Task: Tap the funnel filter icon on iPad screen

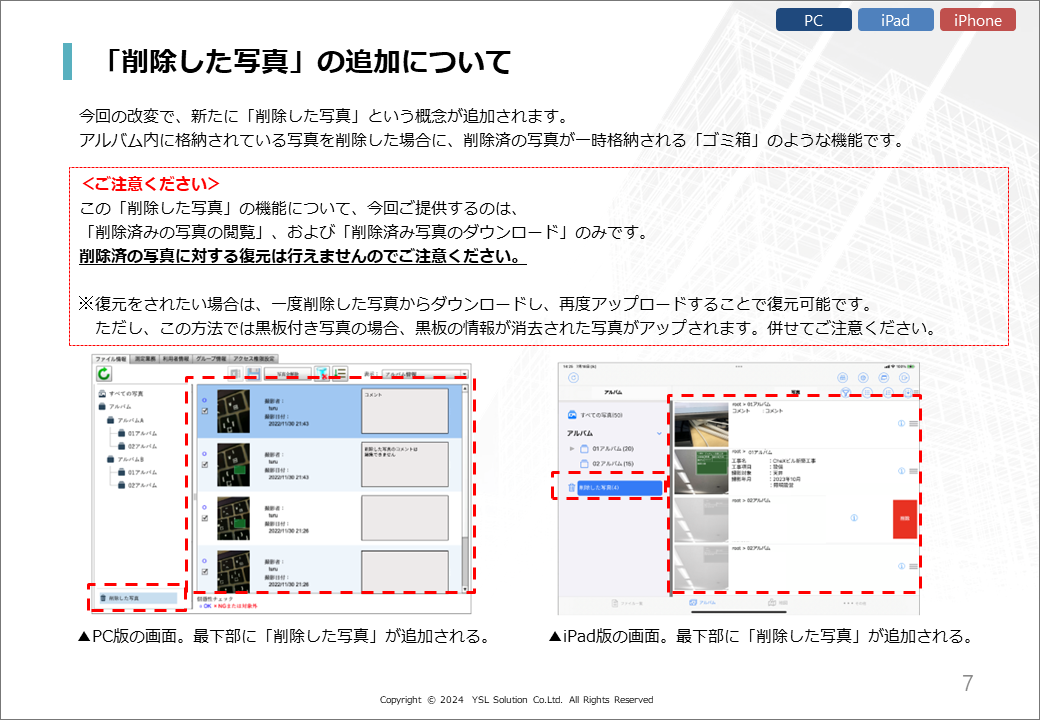Action: click(845, 393)
